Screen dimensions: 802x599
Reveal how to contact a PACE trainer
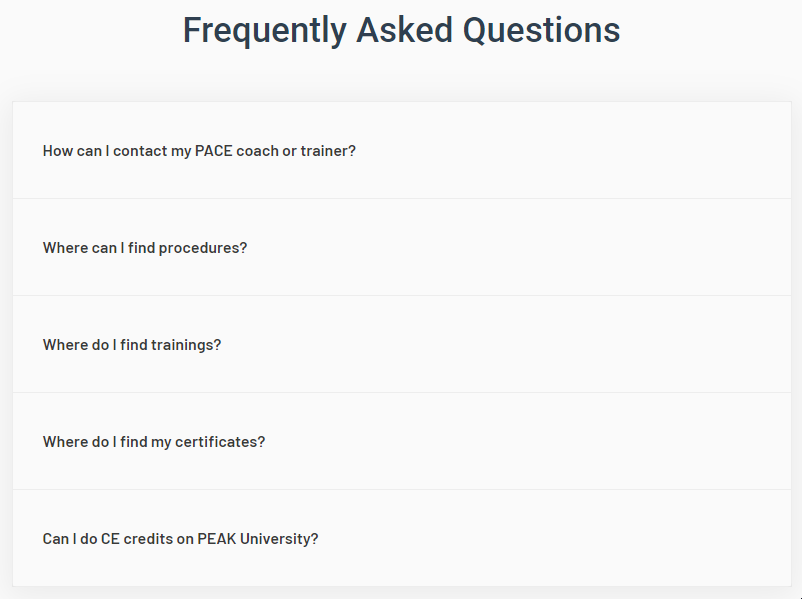(x=199, y=151)
